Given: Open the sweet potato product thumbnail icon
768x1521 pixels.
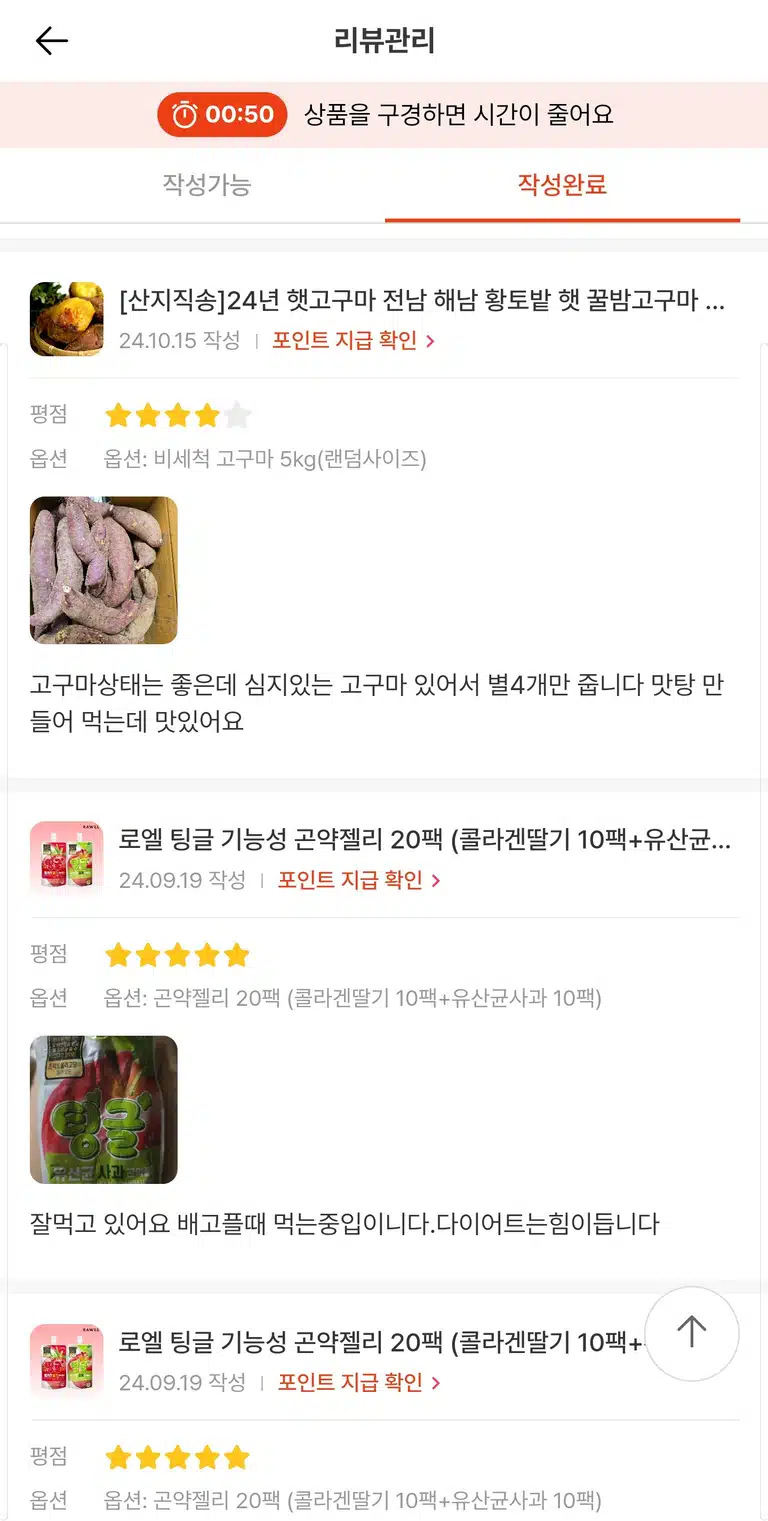Looking at the screenshot, I should point(67,319).
